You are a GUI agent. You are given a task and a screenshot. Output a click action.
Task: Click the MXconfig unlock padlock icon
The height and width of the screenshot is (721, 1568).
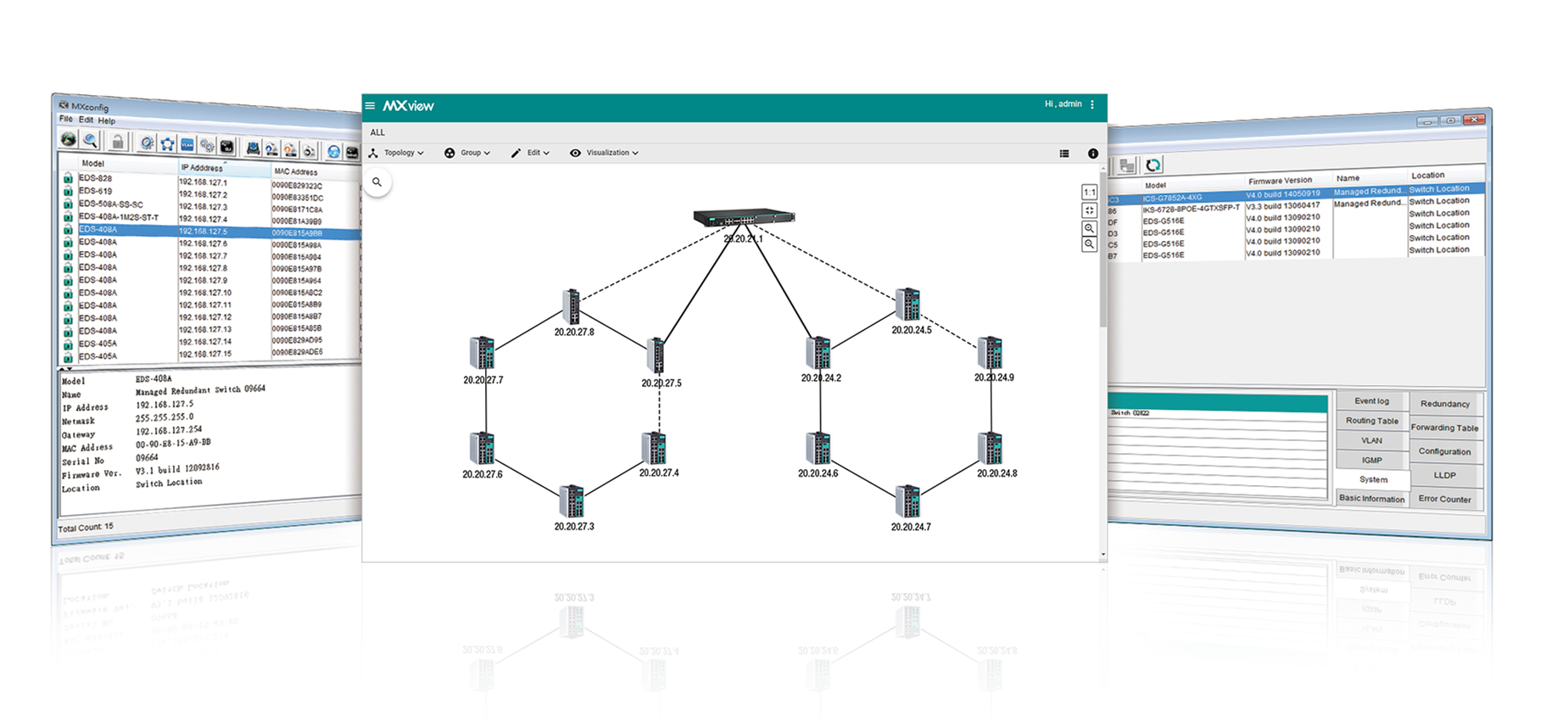[x=117, y=141]
